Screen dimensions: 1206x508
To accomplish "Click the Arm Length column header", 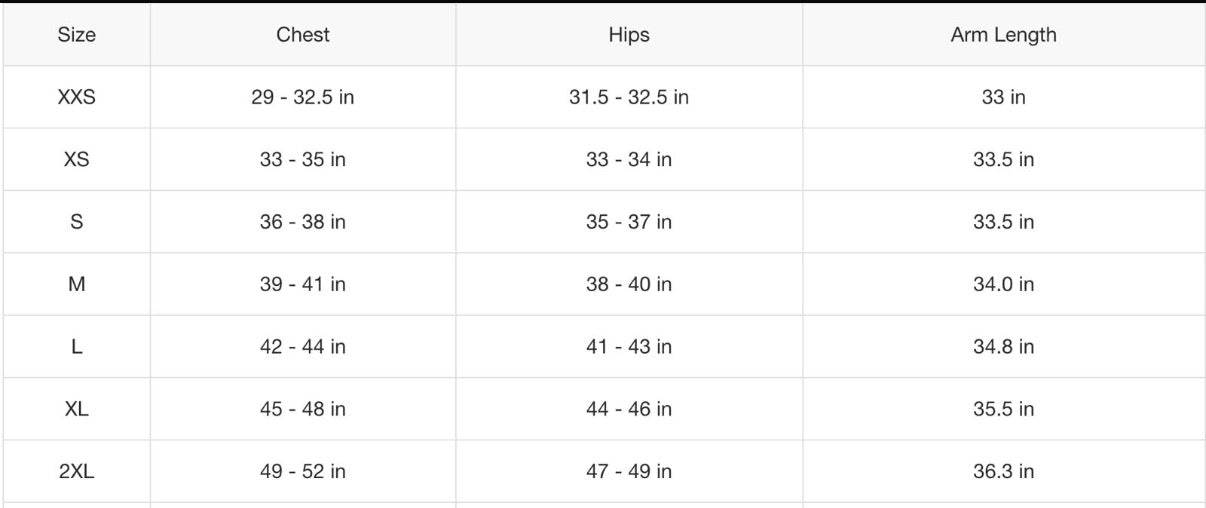I will [1003, 35].
